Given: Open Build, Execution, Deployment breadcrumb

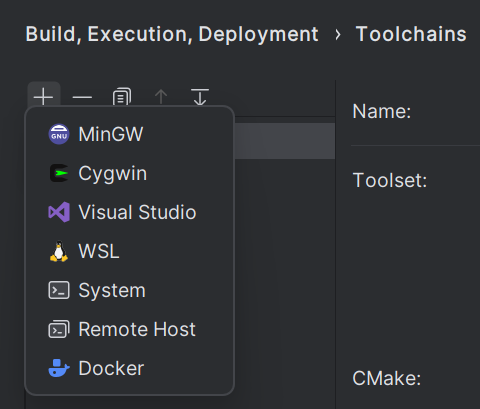Looking at the screenshot, I should (172, 34).
